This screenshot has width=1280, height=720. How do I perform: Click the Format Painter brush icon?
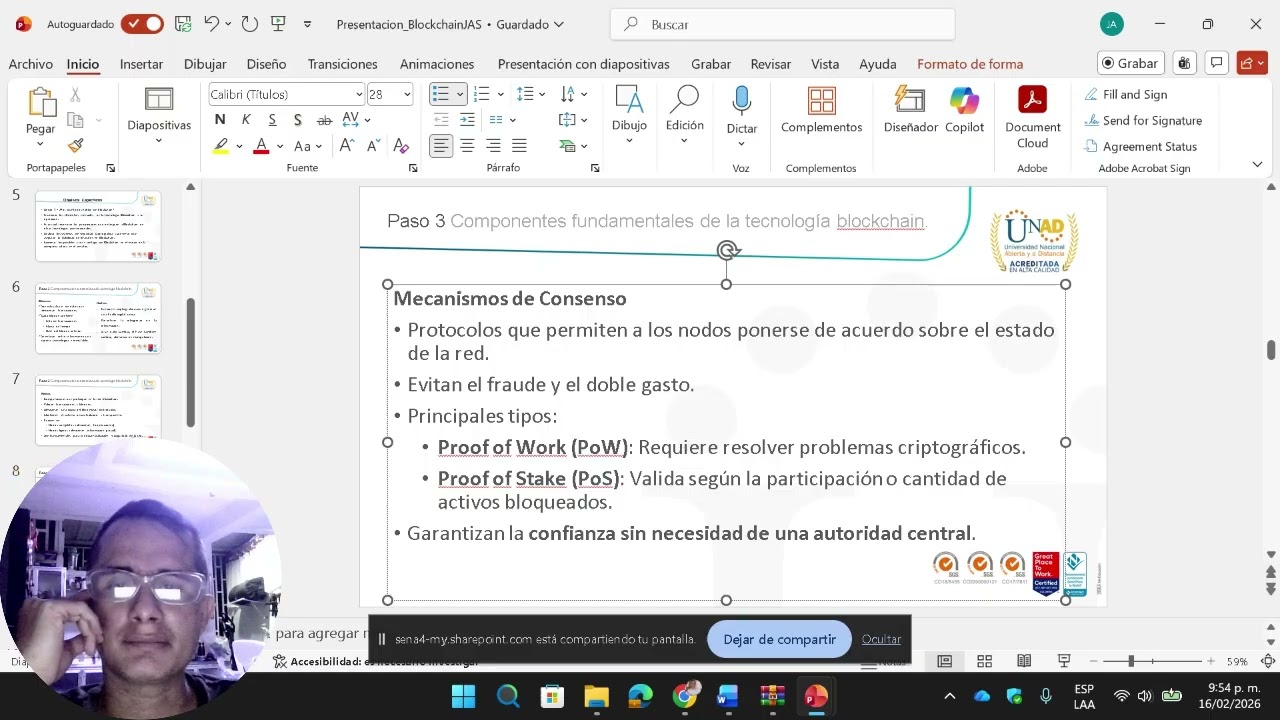(75, 145)
